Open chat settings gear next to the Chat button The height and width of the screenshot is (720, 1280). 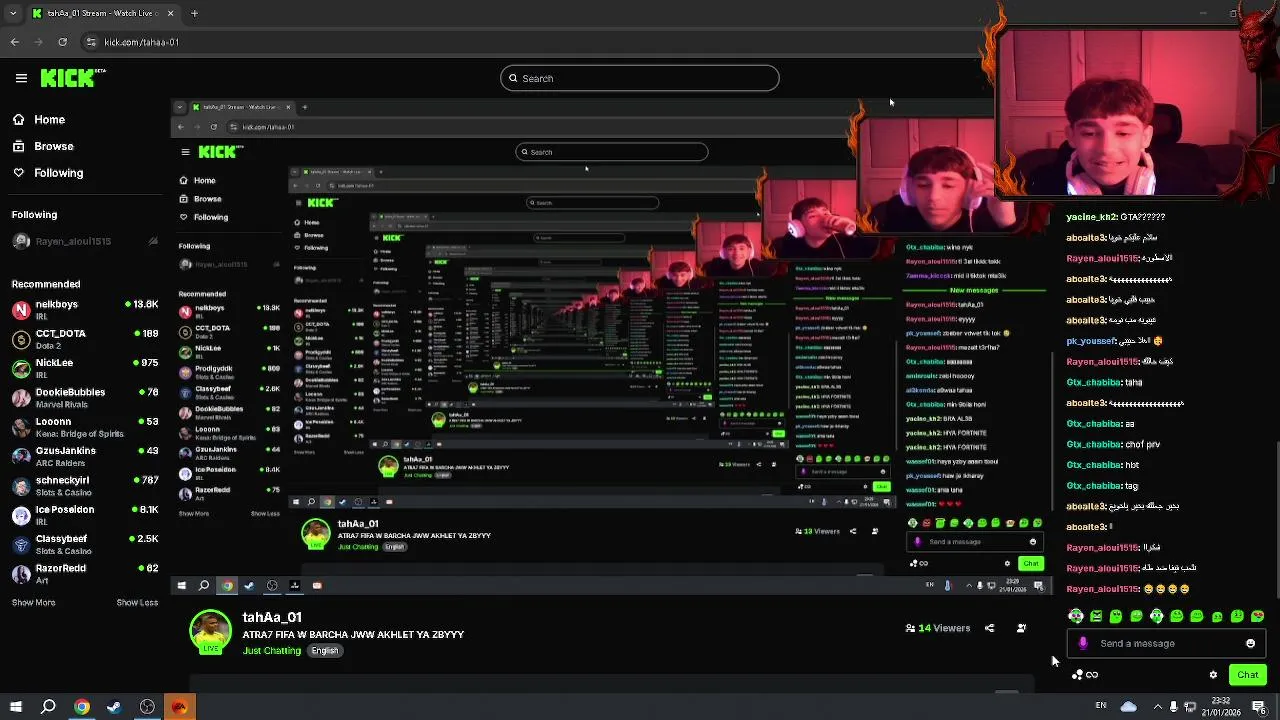1213,675
